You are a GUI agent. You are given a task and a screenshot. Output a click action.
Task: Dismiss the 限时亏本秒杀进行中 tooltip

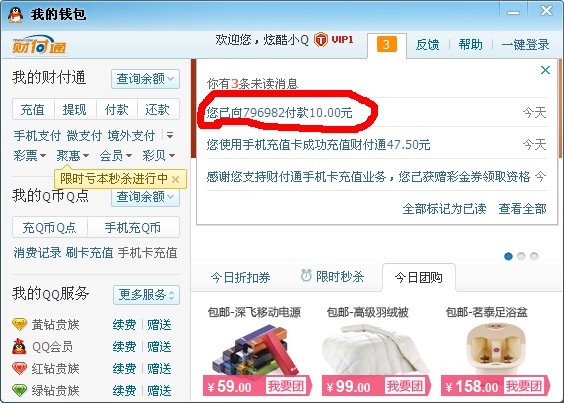click(x=176, y=179)
